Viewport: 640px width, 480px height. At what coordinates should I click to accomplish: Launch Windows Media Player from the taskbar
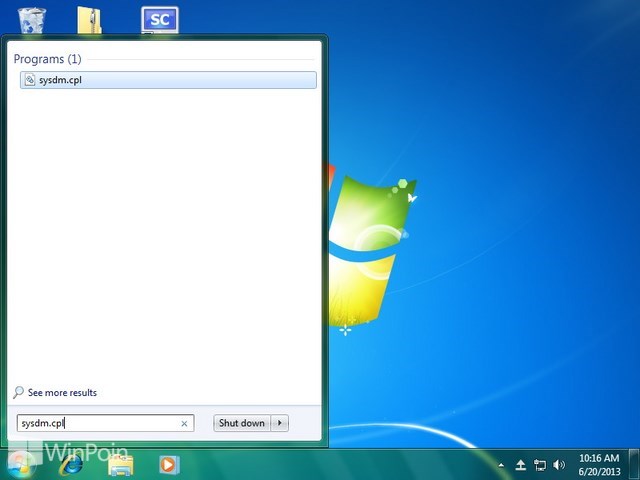[169, 465]
